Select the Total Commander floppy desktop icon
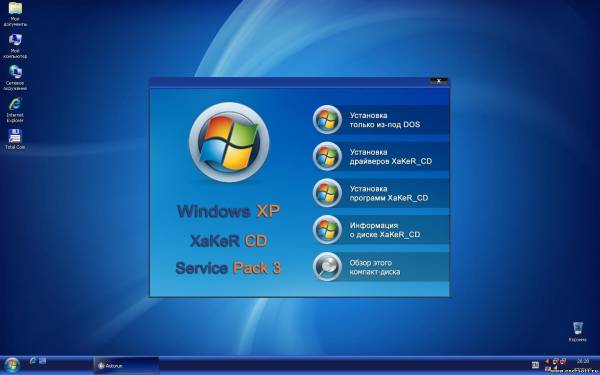This screenshot has width=600, height=375. [x=15, y=139]
